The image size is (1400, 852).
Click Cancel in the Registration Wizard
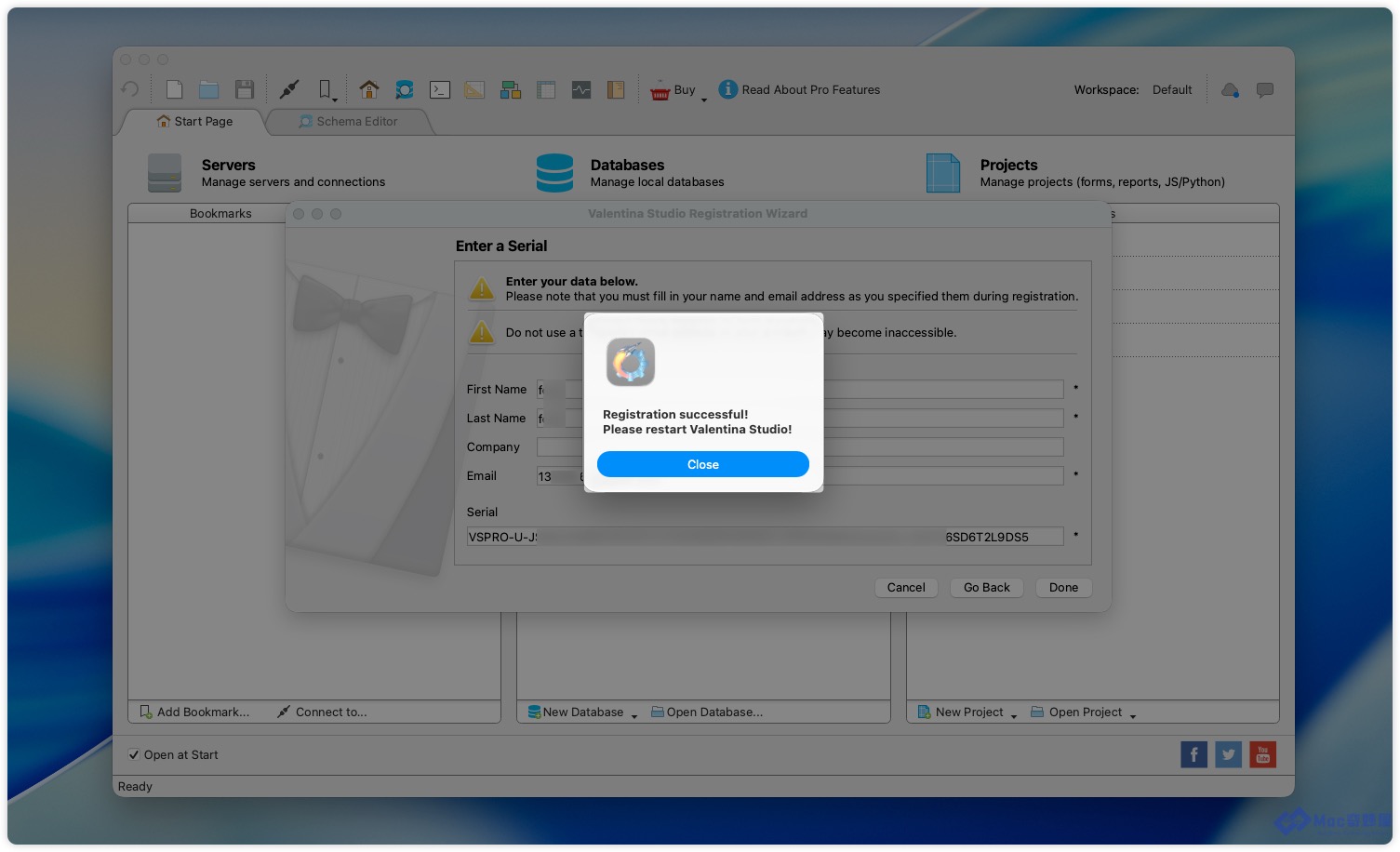906,588
